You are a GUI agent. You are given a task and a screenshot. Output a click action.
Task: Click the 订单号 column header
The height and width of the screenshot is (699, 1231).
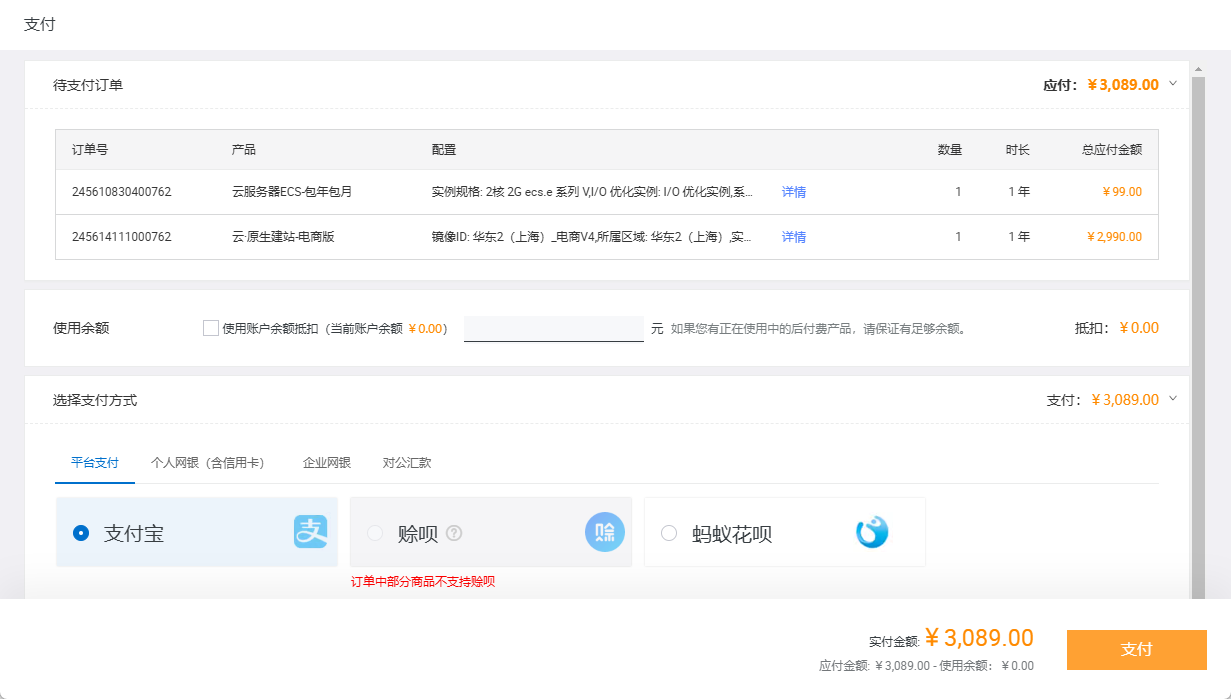click(90, 150)
